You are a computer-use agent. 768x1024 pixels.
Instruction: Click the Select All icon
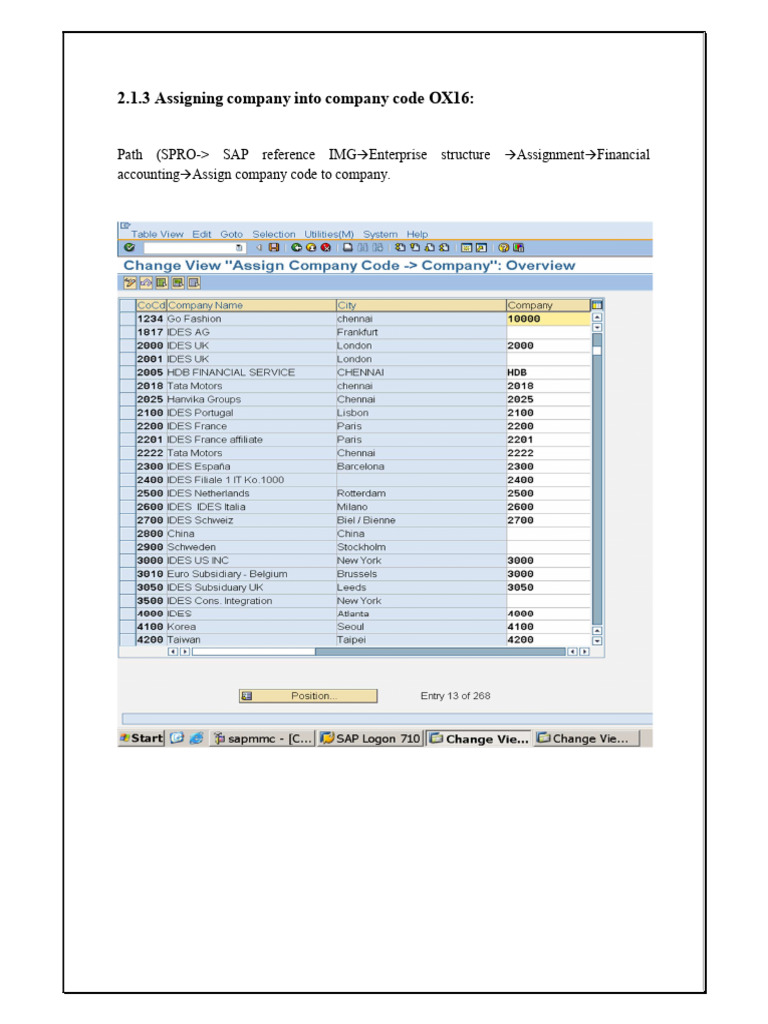(161, 283)
